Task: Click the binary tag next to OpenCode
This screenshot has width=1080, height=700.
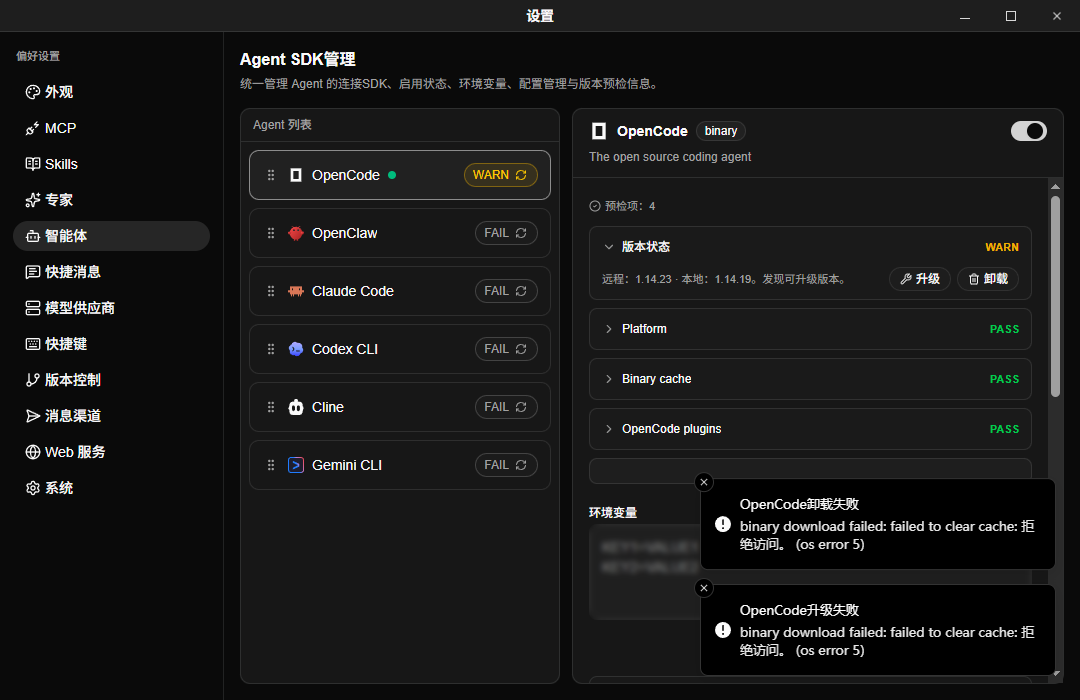Action: (720, 131)
